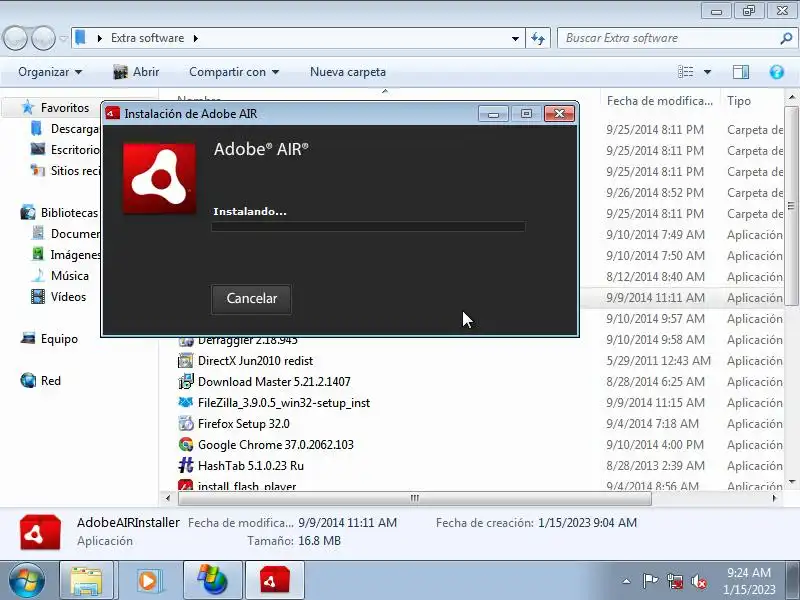Viewport: 800px width, 600px height.
Task: Select Equipo in the navigation pane
Action: (59, 338)
